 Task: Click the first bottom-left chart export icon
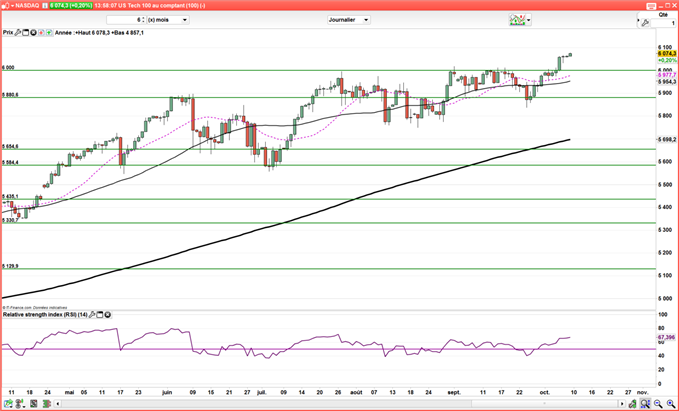9,404
